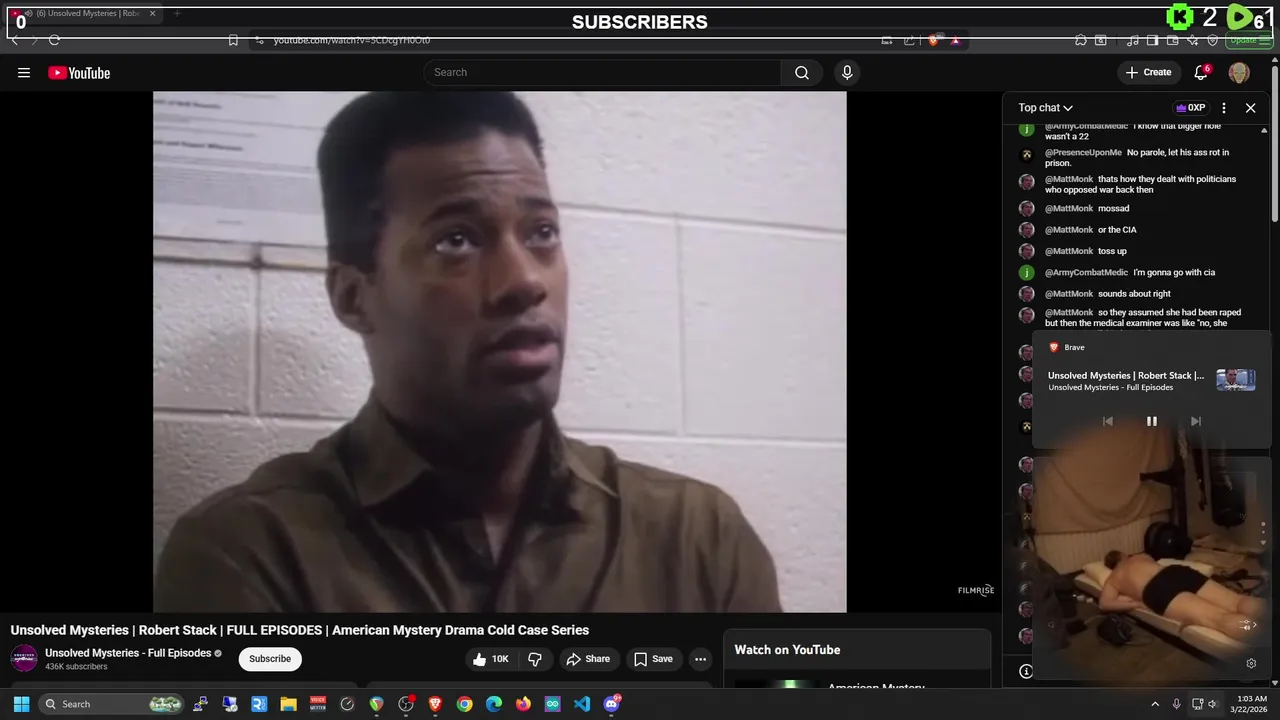
Task: Open Windows Start menu
Action: click(21, 704)
